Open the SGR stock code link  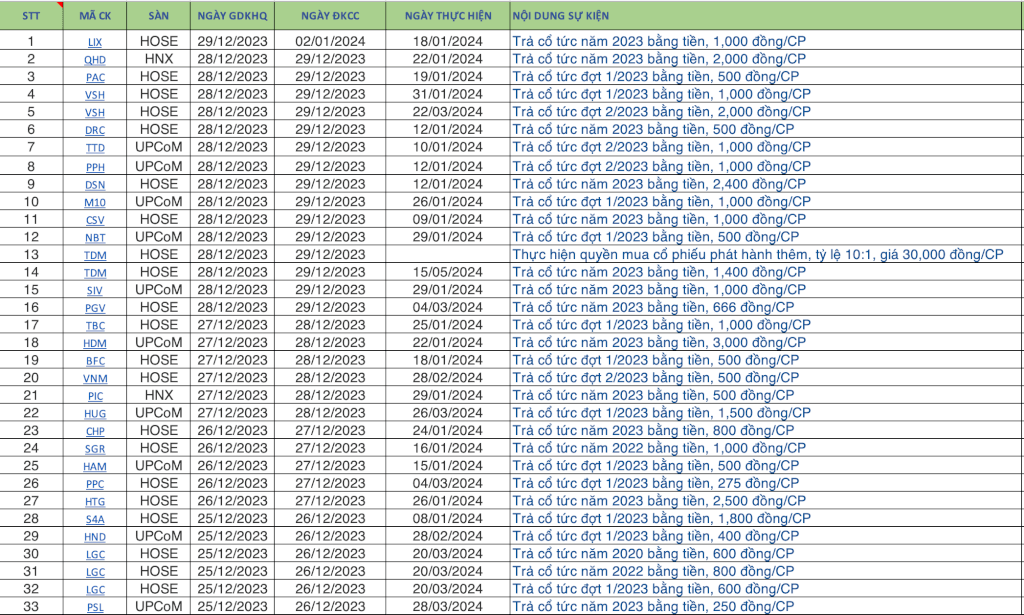click(x=95, y=449)
